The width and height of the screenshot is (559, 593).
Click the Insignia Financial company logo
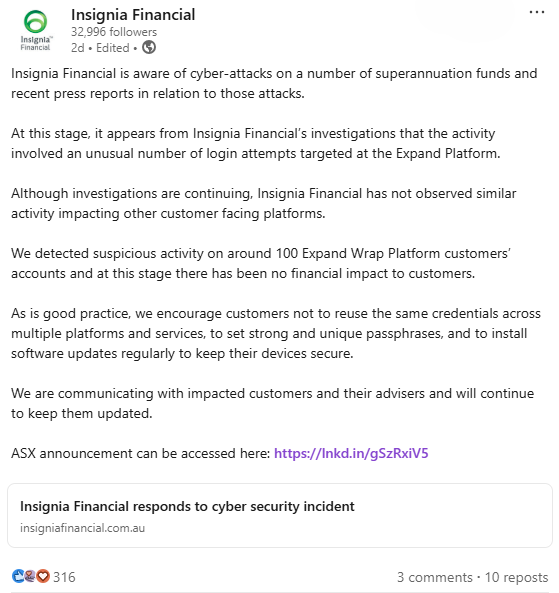click(x=35, y=30)
